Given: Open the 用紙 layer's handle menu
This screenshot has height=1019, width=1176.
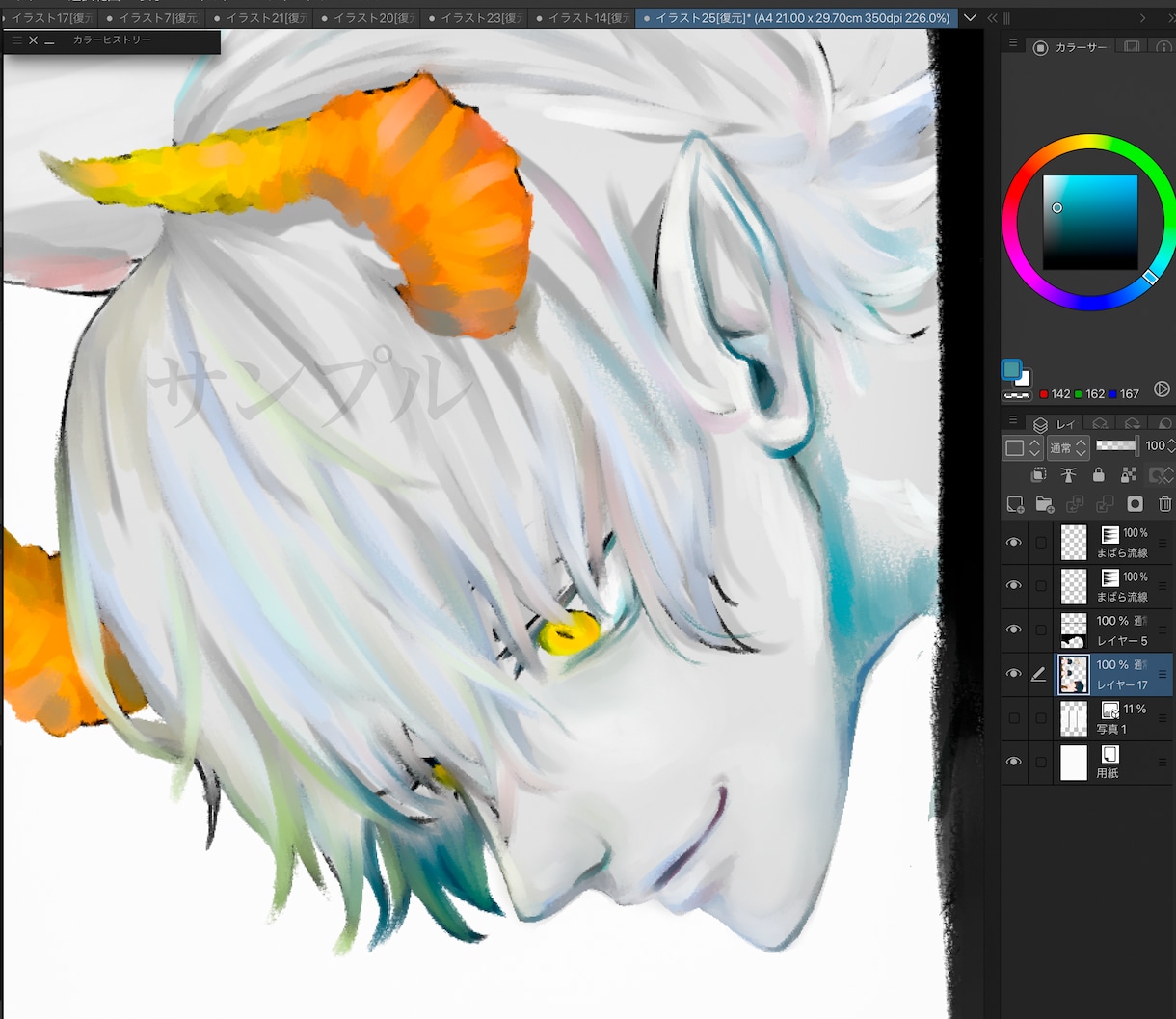Looking at the screenshot, I should coord(1163,763).
